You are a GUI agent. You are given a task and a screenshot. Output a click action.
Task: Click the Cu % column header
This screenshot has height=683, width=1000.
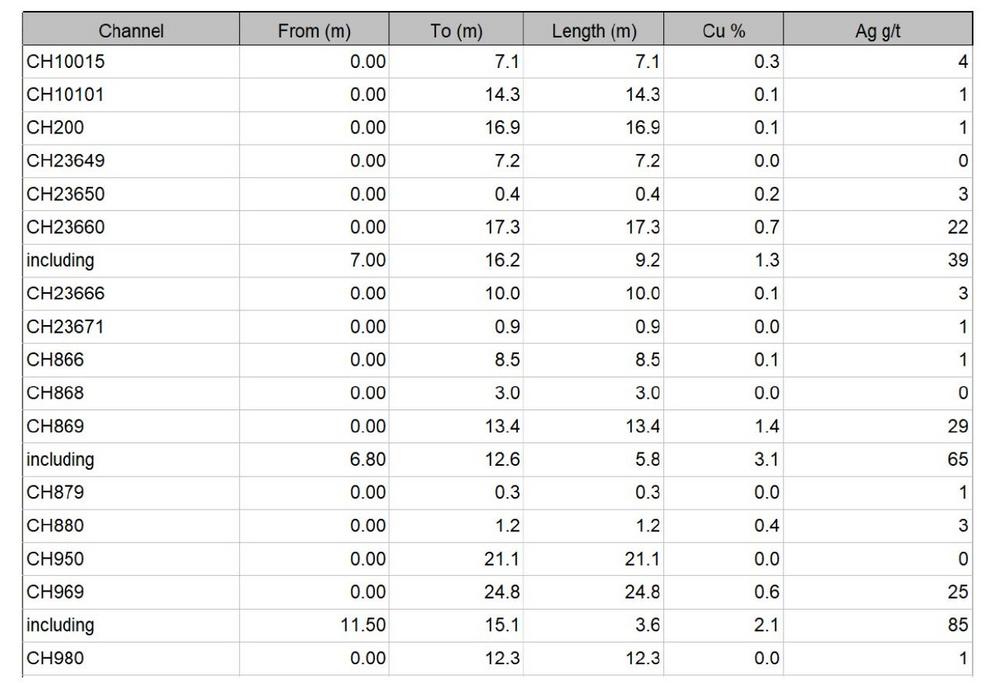[x=723, y=30]
